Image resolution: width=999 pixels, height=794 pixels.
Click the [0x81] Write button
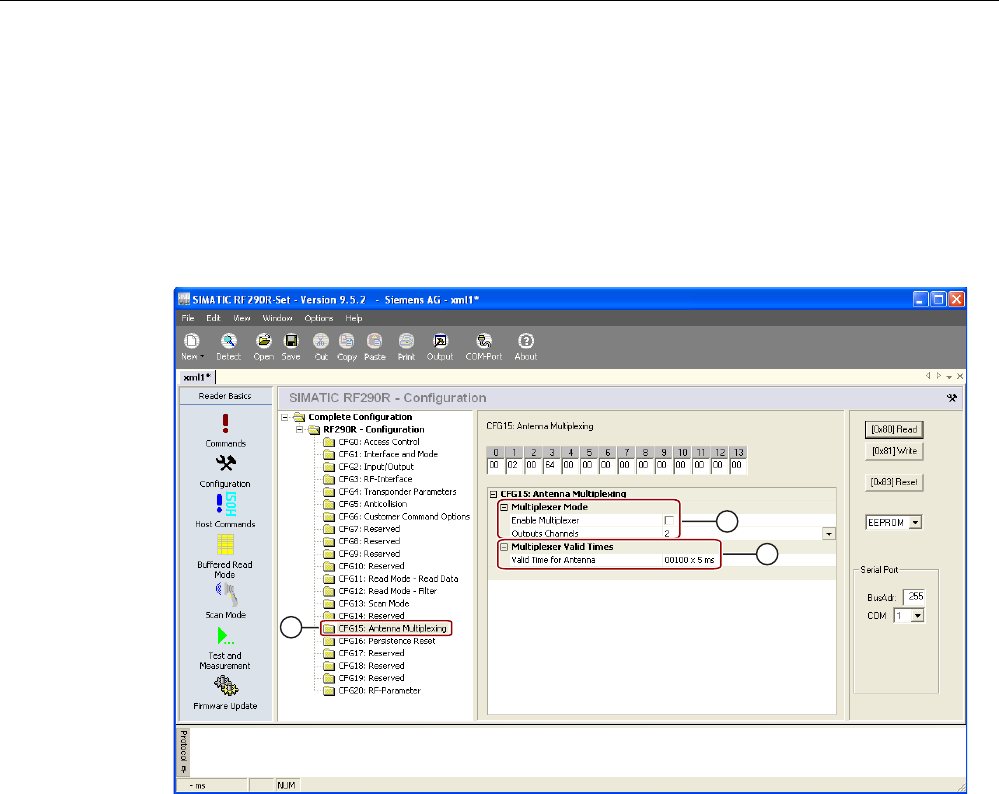pos(894,451)
